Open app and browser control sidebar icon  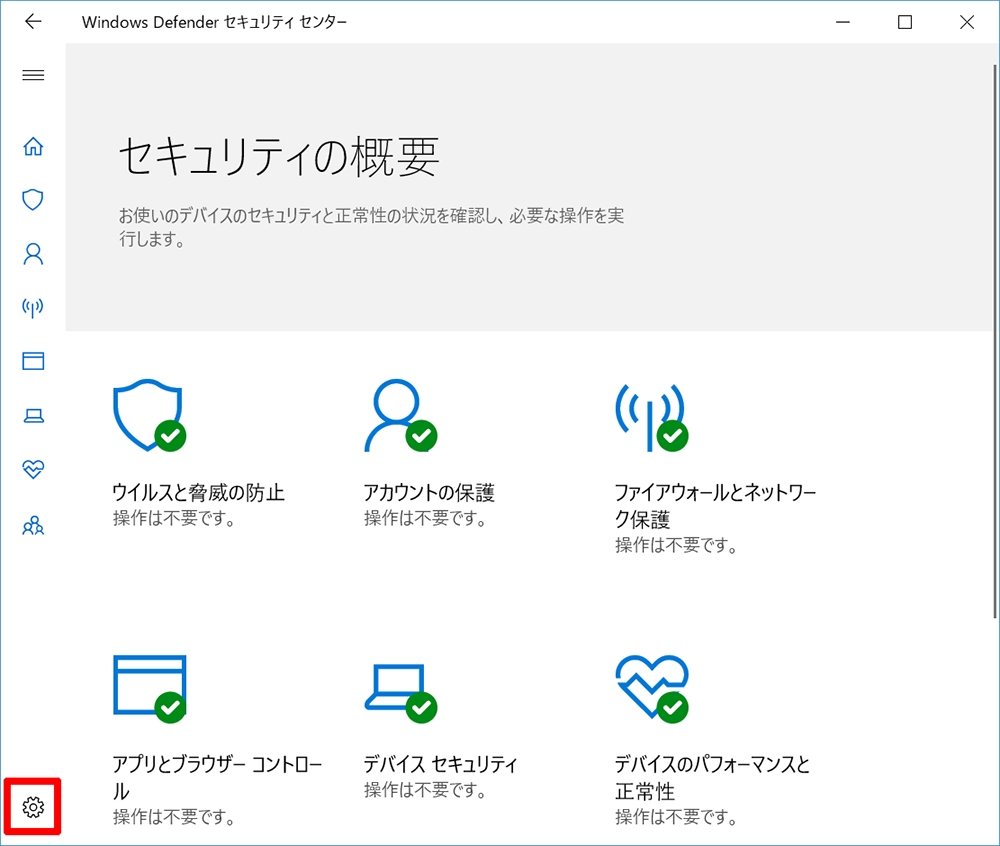33,361
